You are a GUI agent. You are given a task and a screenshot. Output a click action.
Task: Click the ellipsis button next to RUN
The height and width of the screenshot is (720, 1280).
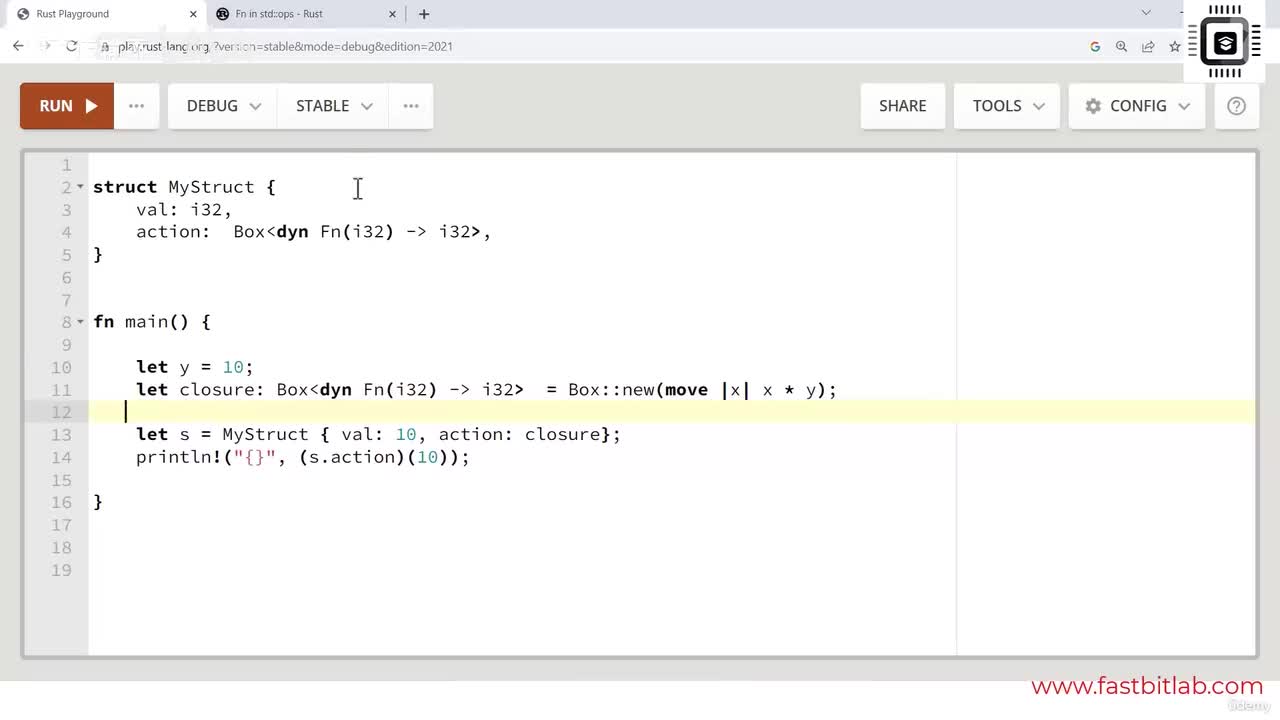pyautogui.click(x=137, y=106)
